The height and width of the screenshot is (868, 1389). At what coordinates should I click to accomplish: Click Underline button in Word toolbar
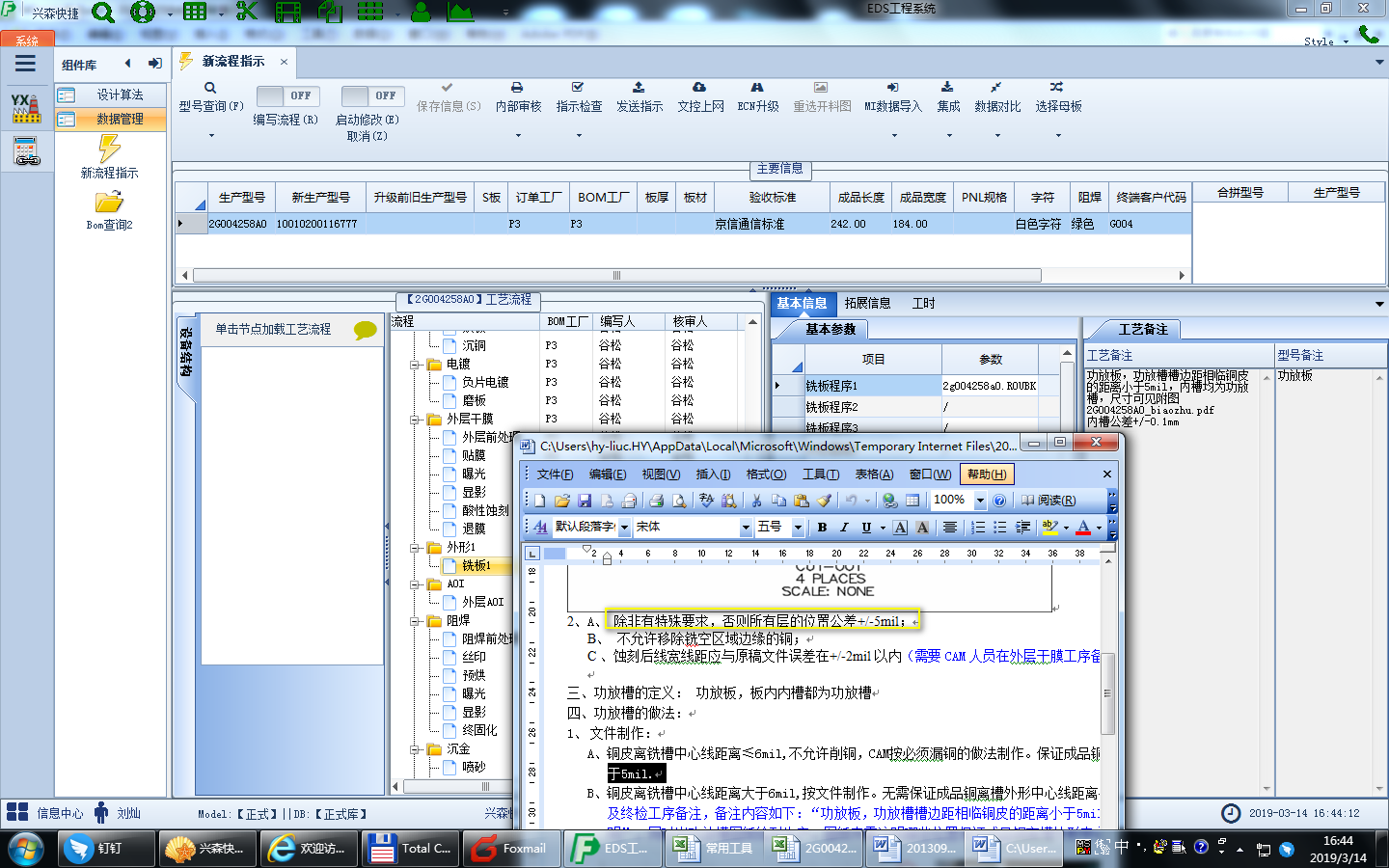[866, 528]
